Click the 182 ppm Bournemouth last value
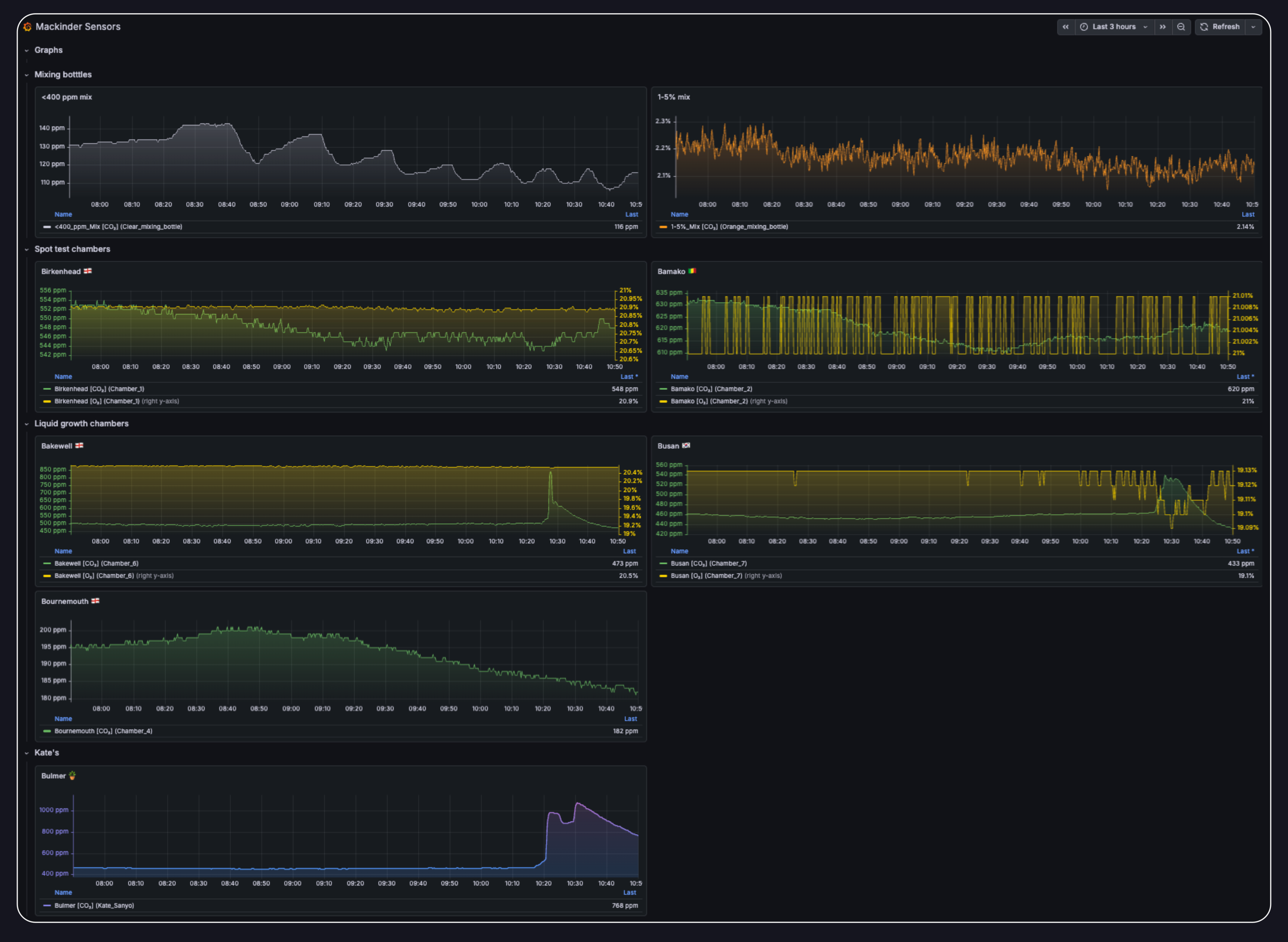Screen dimensions: 1288x942 [625, 732]
